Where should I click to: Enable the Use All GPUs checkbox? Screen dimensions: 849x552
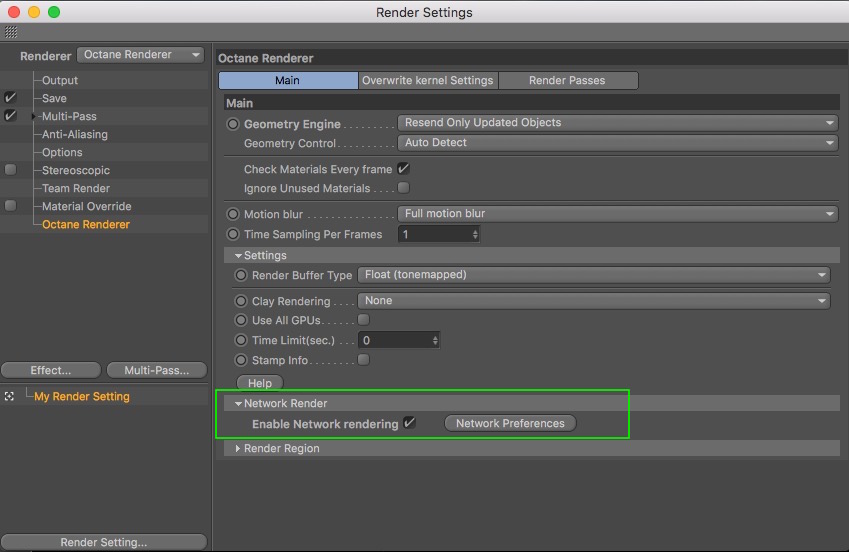click(x=364, y=320)
